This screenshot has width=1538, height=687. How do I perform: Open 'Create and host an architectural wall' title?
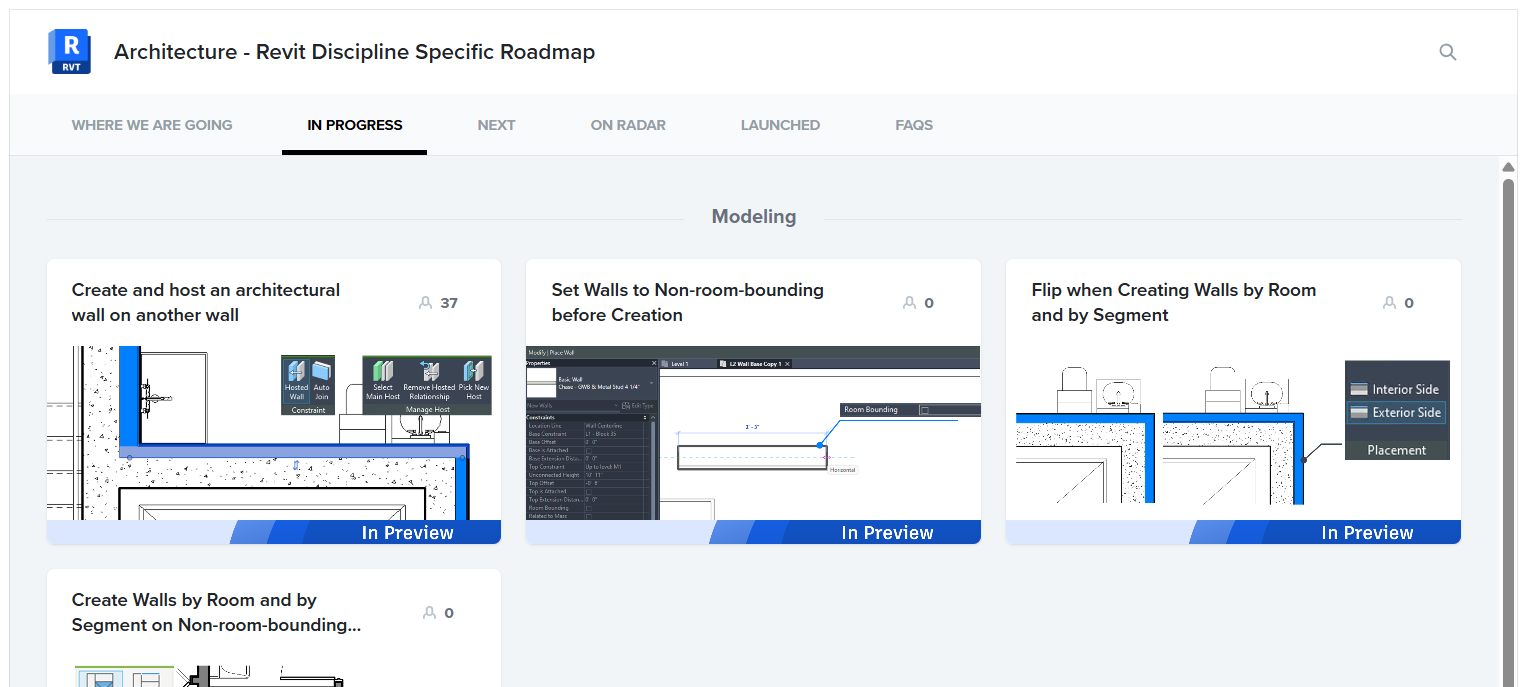tap(206, 302)
